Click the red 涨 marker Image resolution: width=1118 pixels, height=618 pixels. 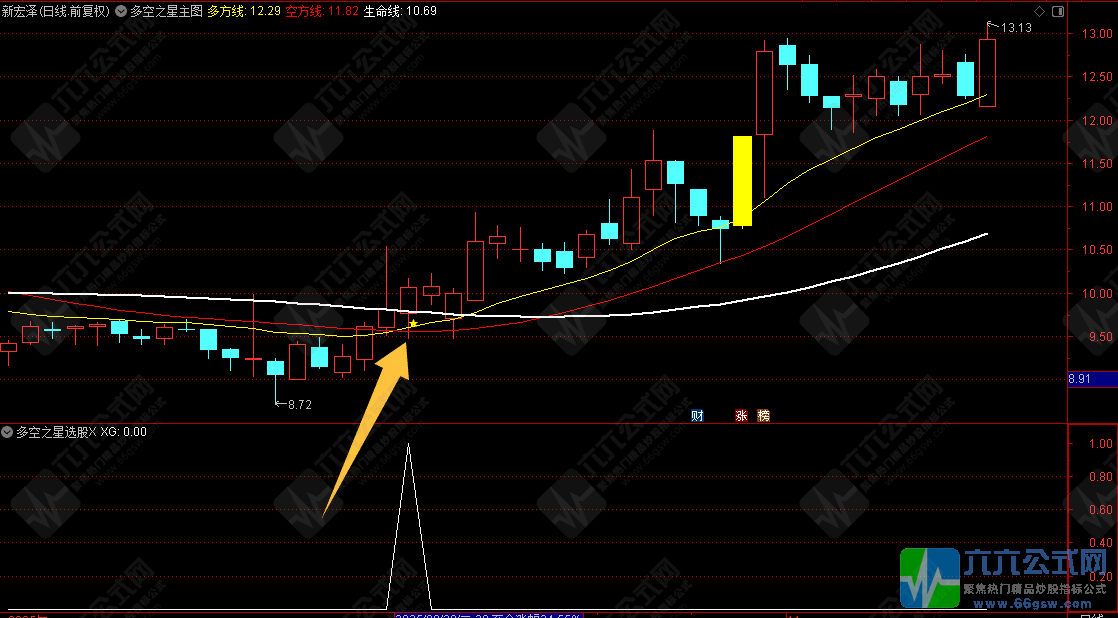click(x=742, y=415)
